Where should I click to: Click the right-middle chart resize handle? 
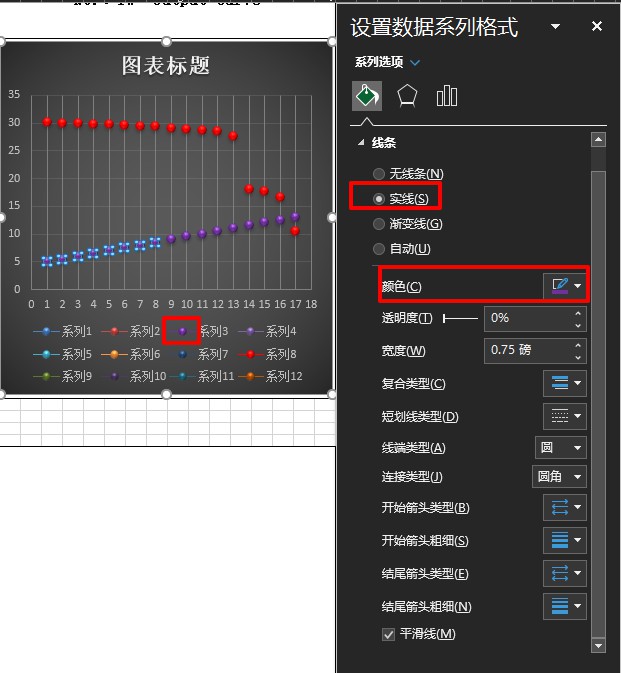pos(332,218)
